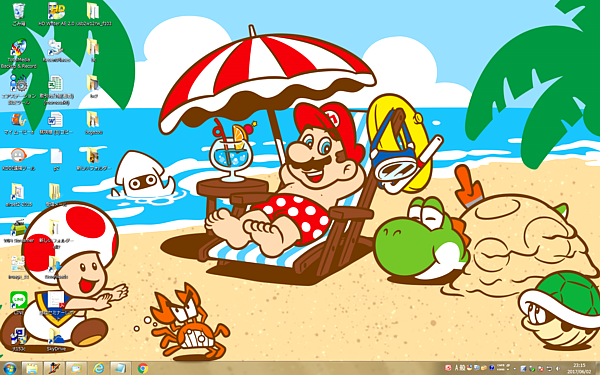Open the network tray icon

(549, 369)
